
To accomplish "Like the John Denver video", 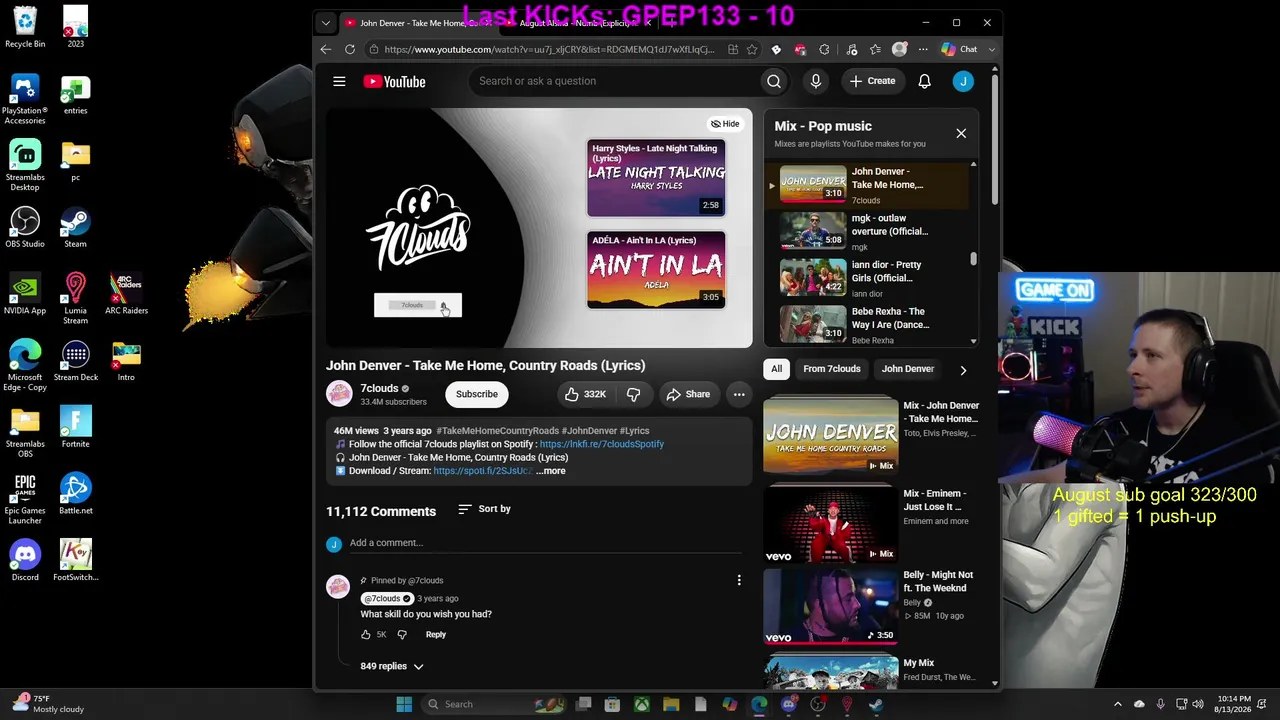I will [x=585, y=394].
